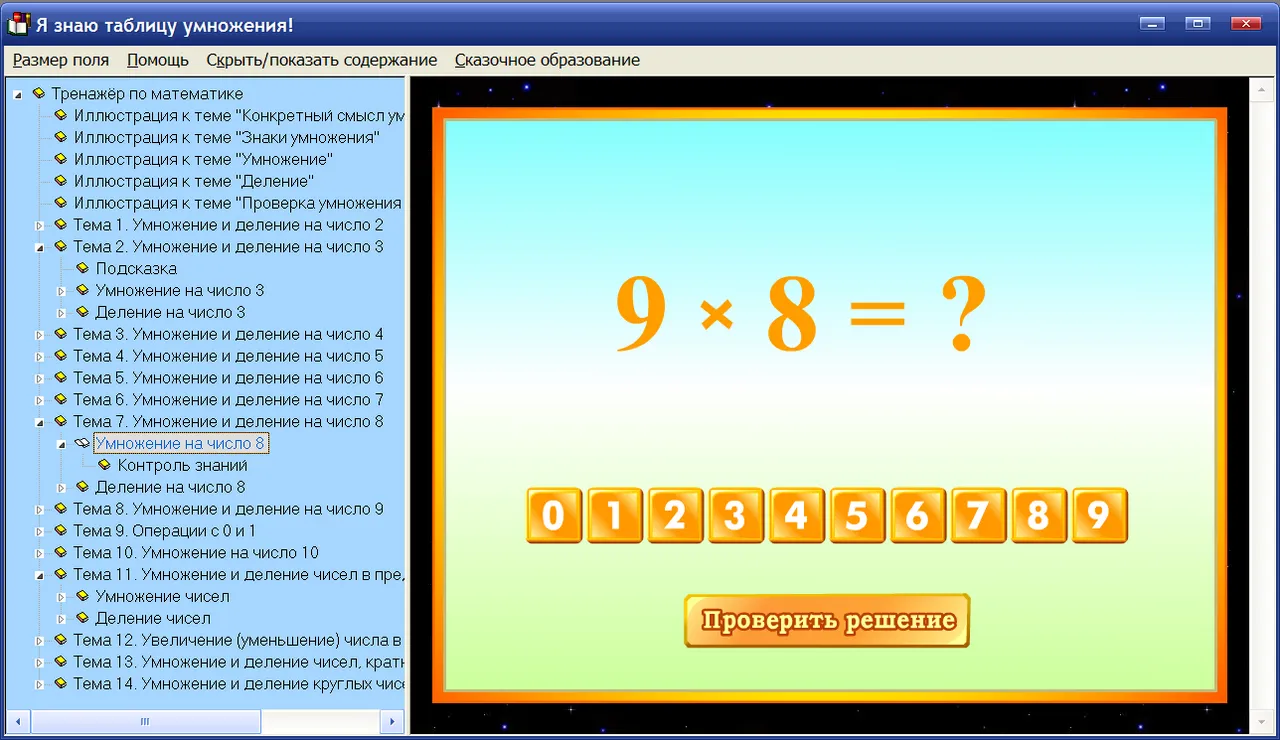Click the app icon in the title bar
This screenshot has height=740, width=1280.
tap(19, 23)
